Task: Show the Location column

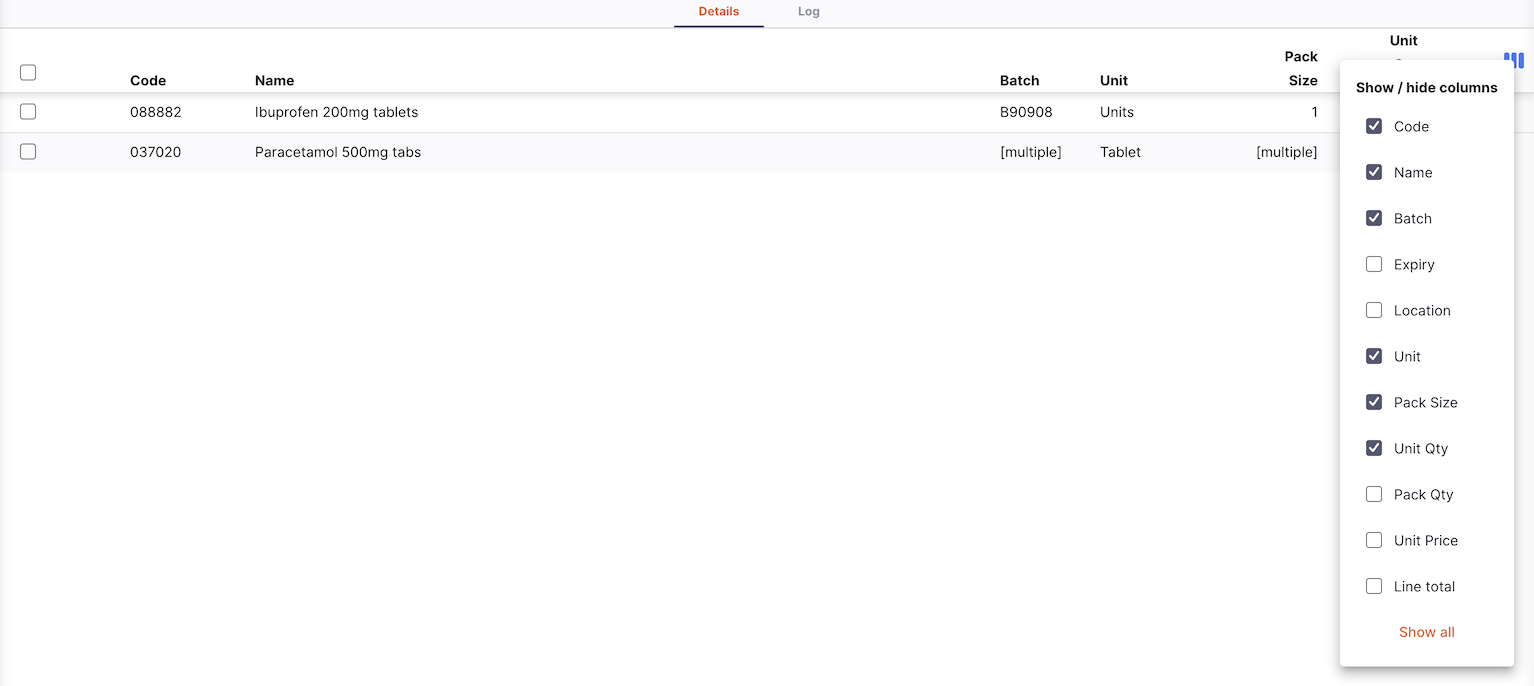Action: tap(1374, 310)
